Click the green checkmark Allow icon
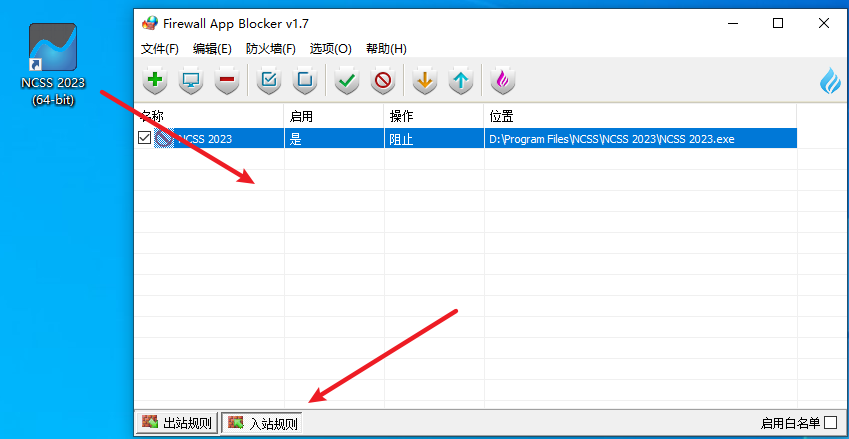The height and width of the screenshot is (439, 849). click(346, 80)
